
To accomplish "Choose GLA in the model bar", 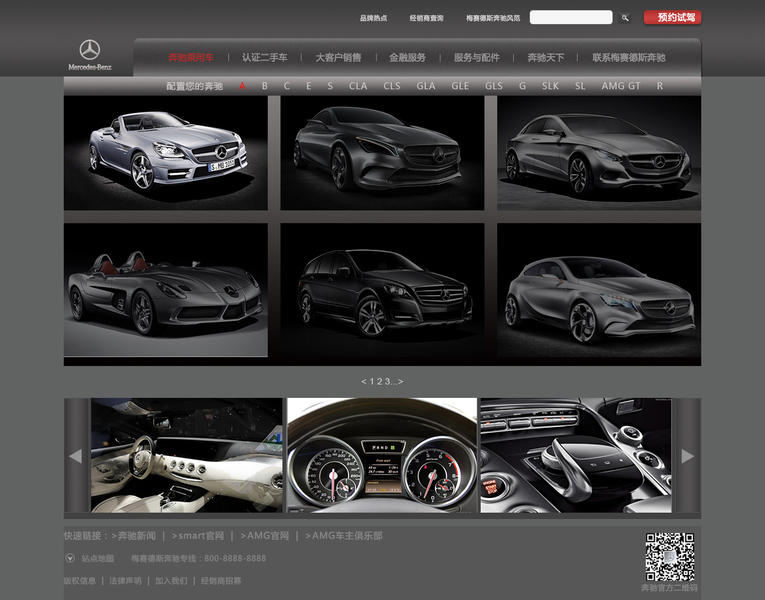I will (x=425, y=86).
